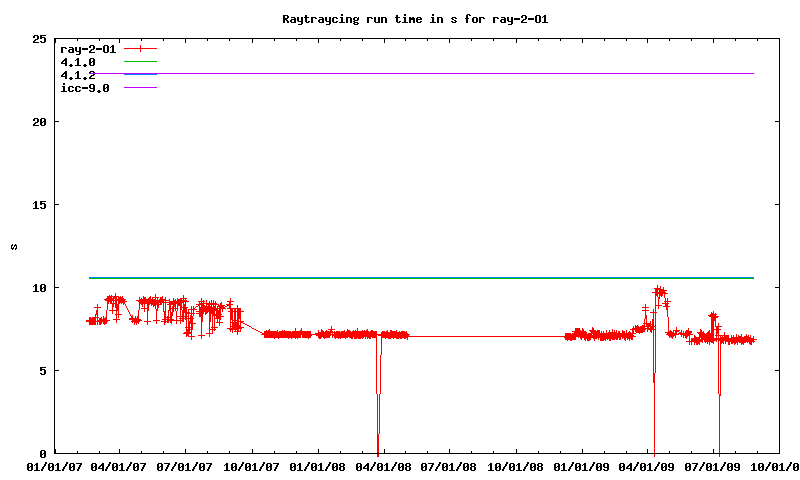The height and width of the screenshot is (480, 800).
Task: Select the y-axis tick label '15'
Action: point(39,205)
